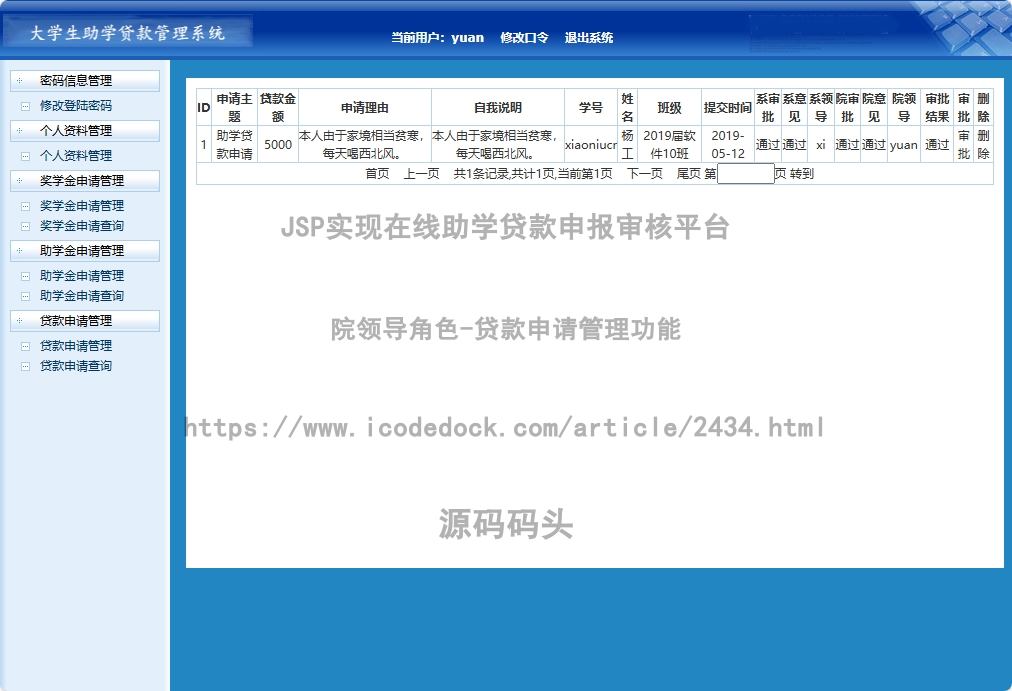Open the 奖学金申请管理 sub-item link

(81, 206)
